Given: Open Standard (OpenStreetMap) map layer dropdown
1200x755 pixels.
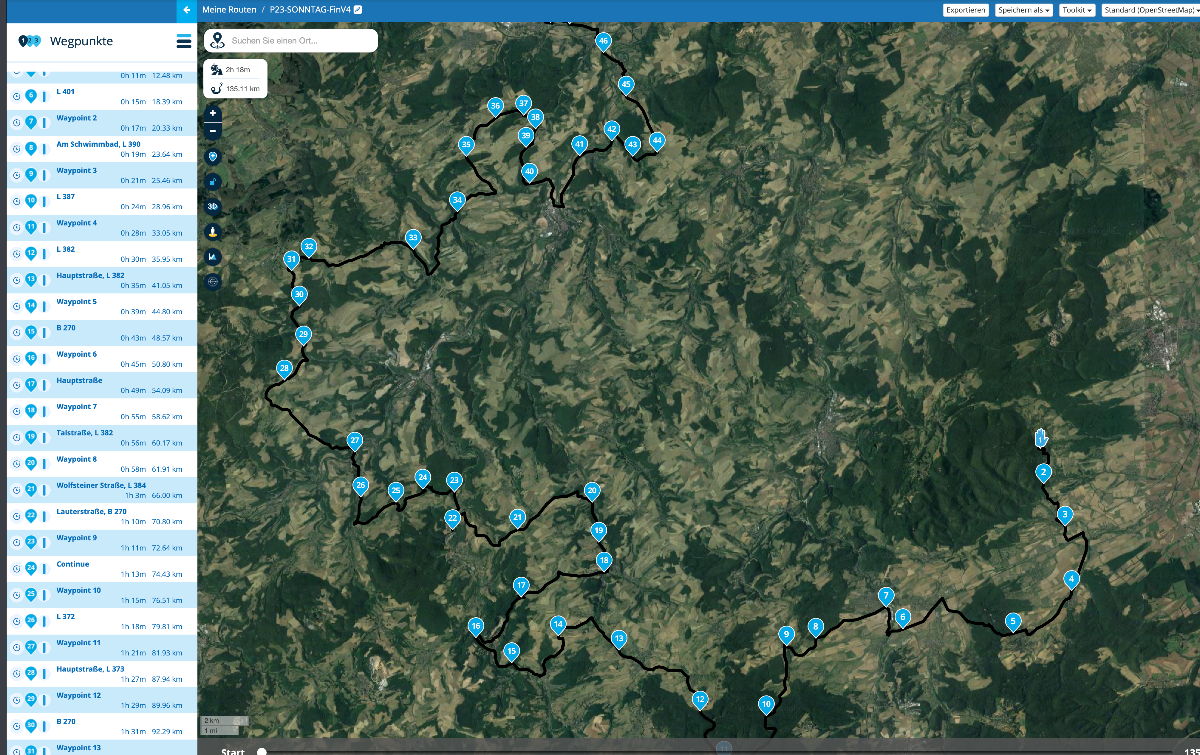Looking at the screenshot, I should pos(1152,10).
